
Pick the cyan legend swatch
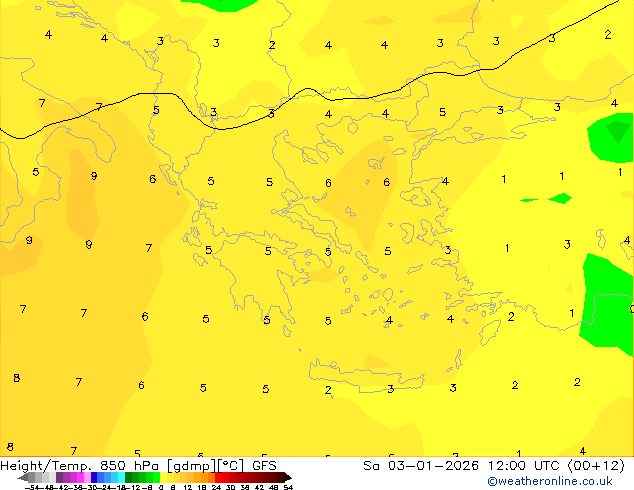[x=121, y=477]
